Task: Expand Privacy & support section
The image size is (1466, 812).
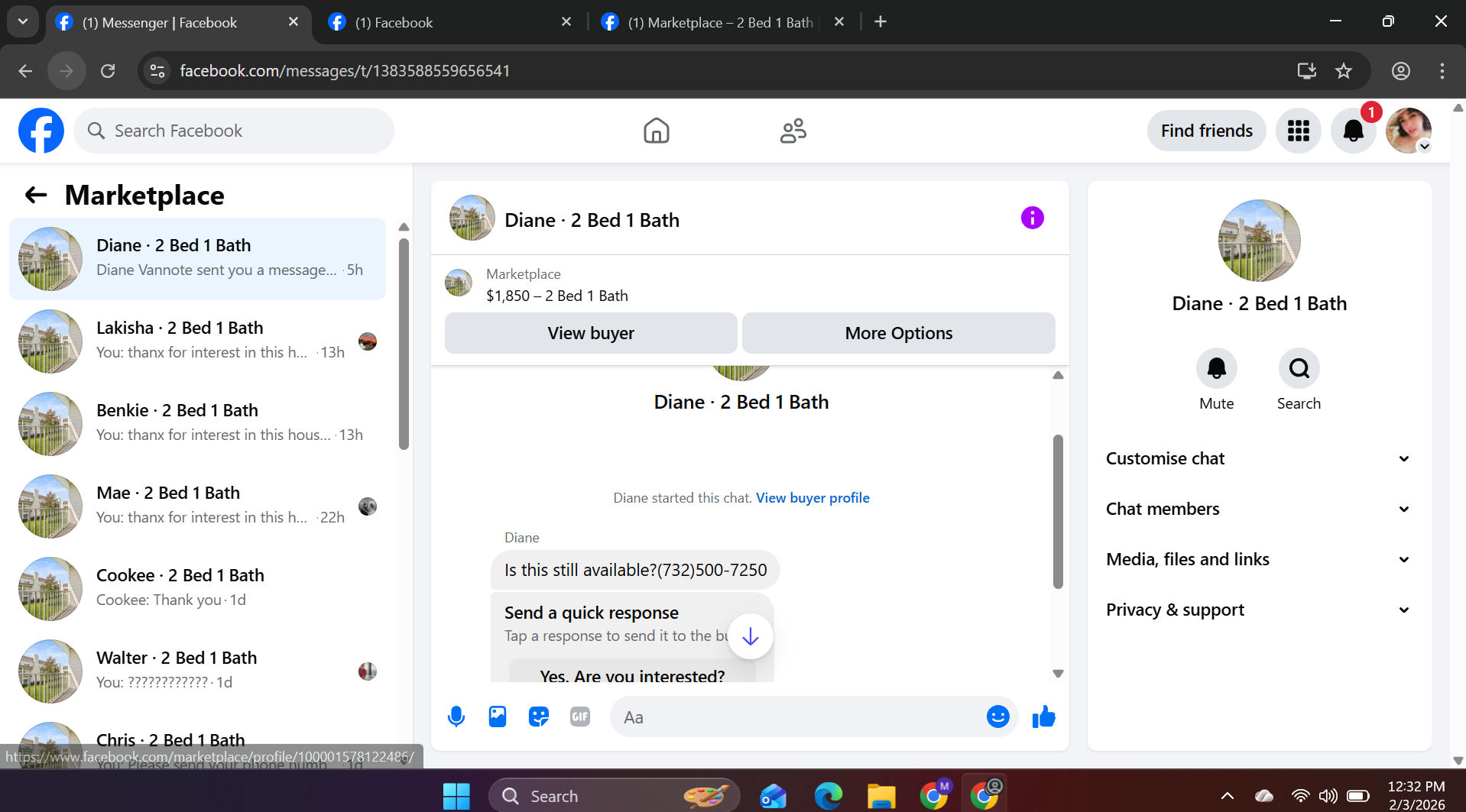Action: pyautogui.click(x=1258, y=610)
